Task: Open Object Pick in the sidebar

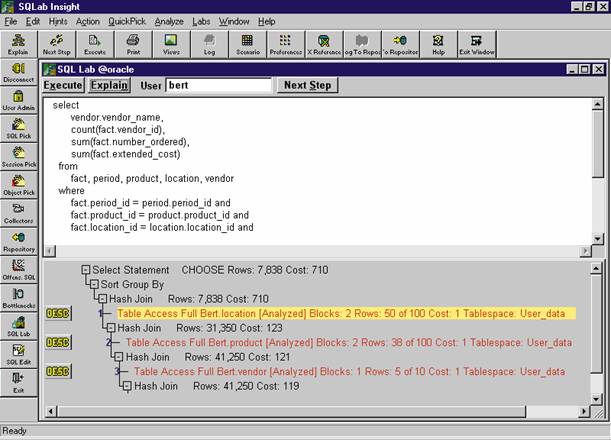Action: pyautogui.click(x=18, y=185)
